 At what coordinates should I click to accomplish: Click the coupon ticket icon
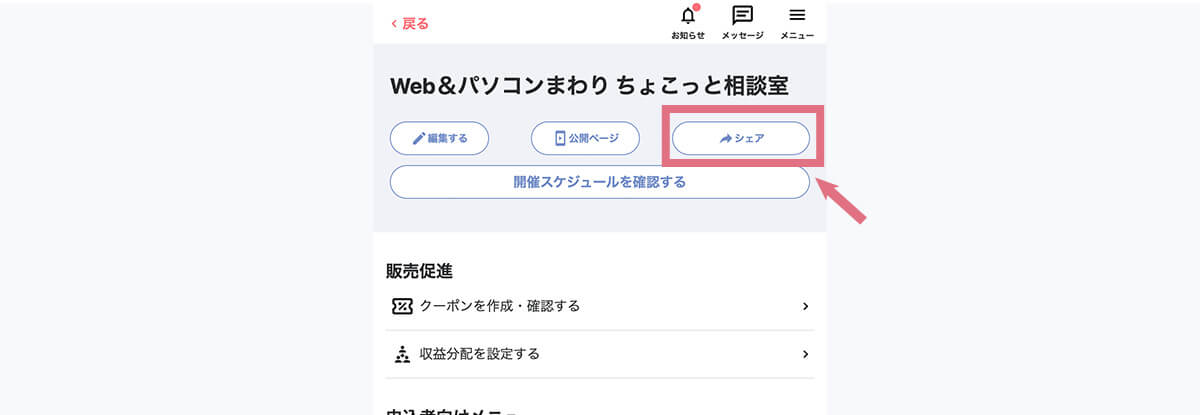[x=402, y=306]
